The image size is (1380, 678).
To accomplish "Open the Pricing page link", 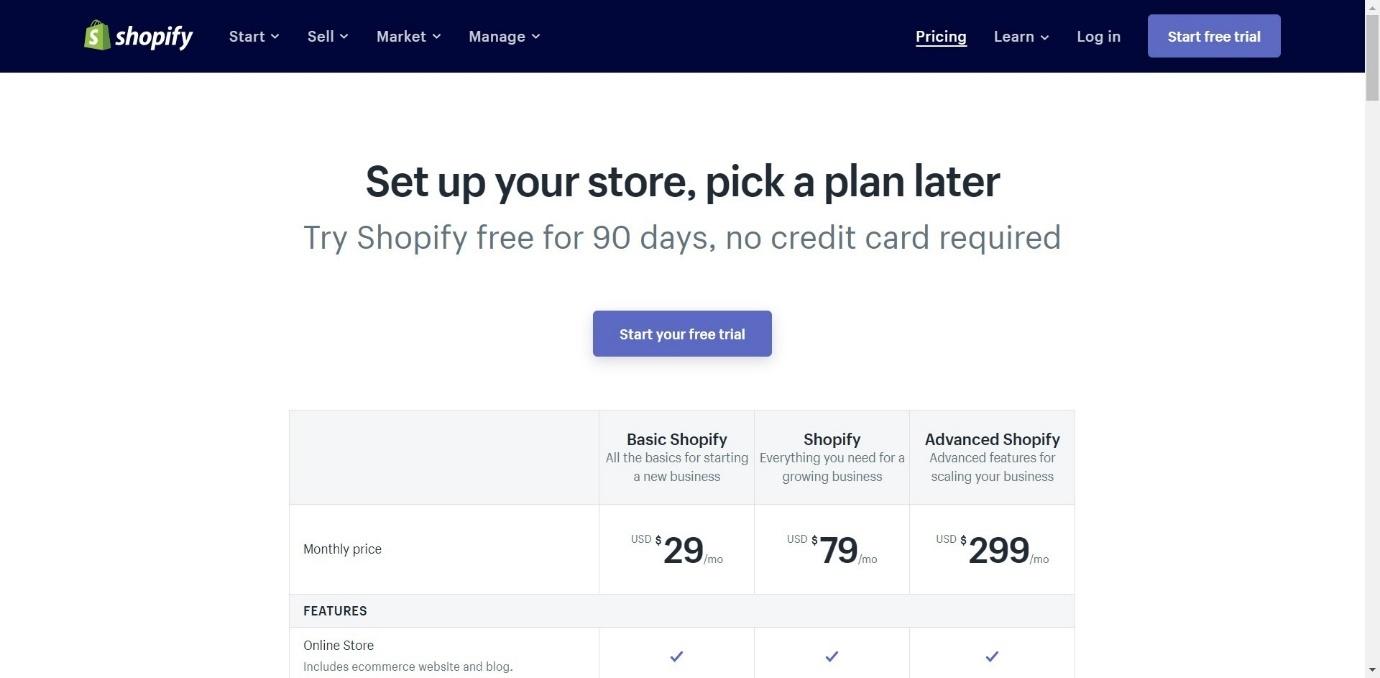I will click(x=941, y=36).
